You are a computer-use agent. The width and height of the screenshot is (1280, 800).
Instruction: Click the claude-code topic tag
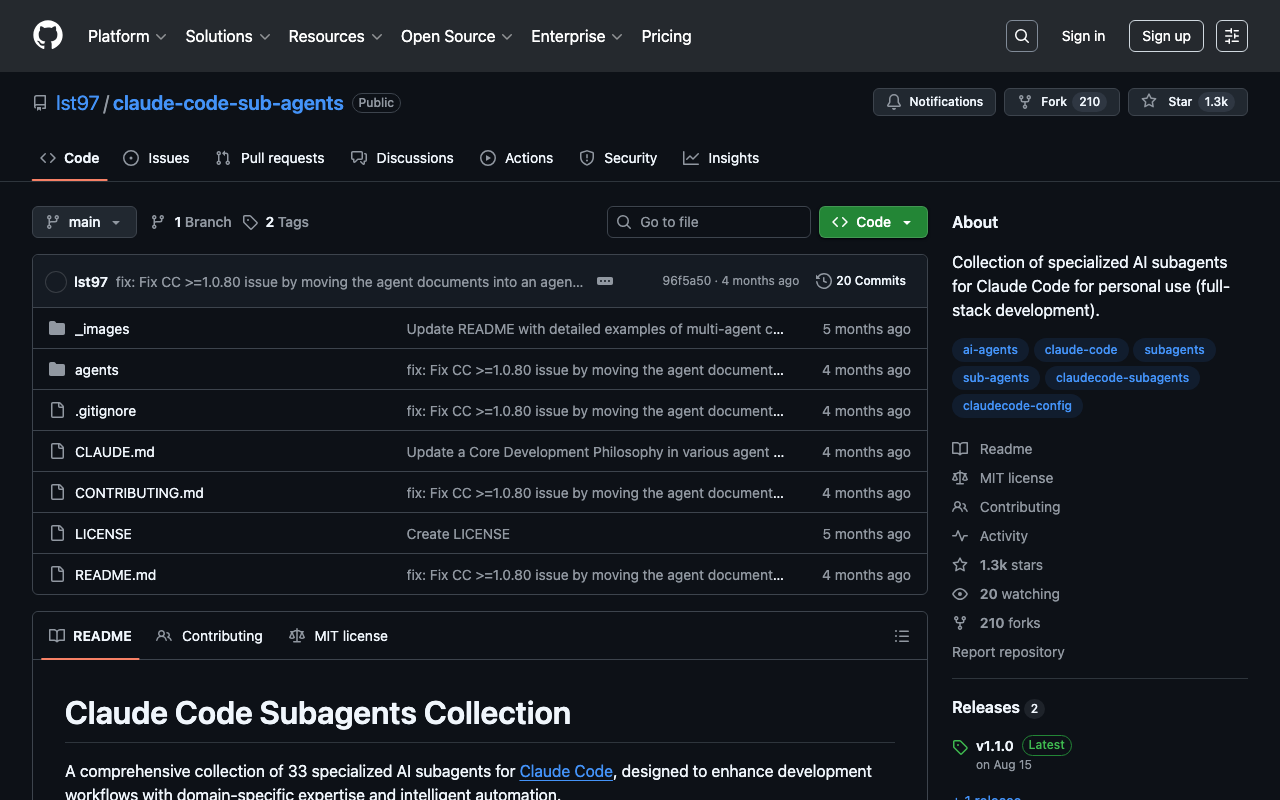(x=1080, y=350)
